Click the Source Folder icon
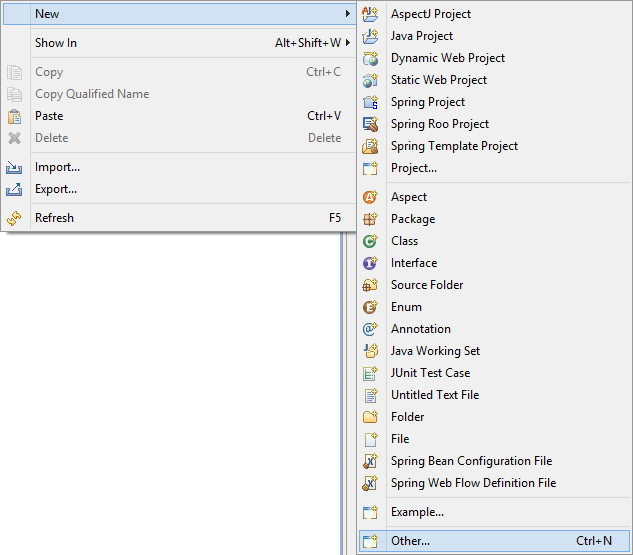633x555 pixels. pyautogui.click(x=370, y=285)
